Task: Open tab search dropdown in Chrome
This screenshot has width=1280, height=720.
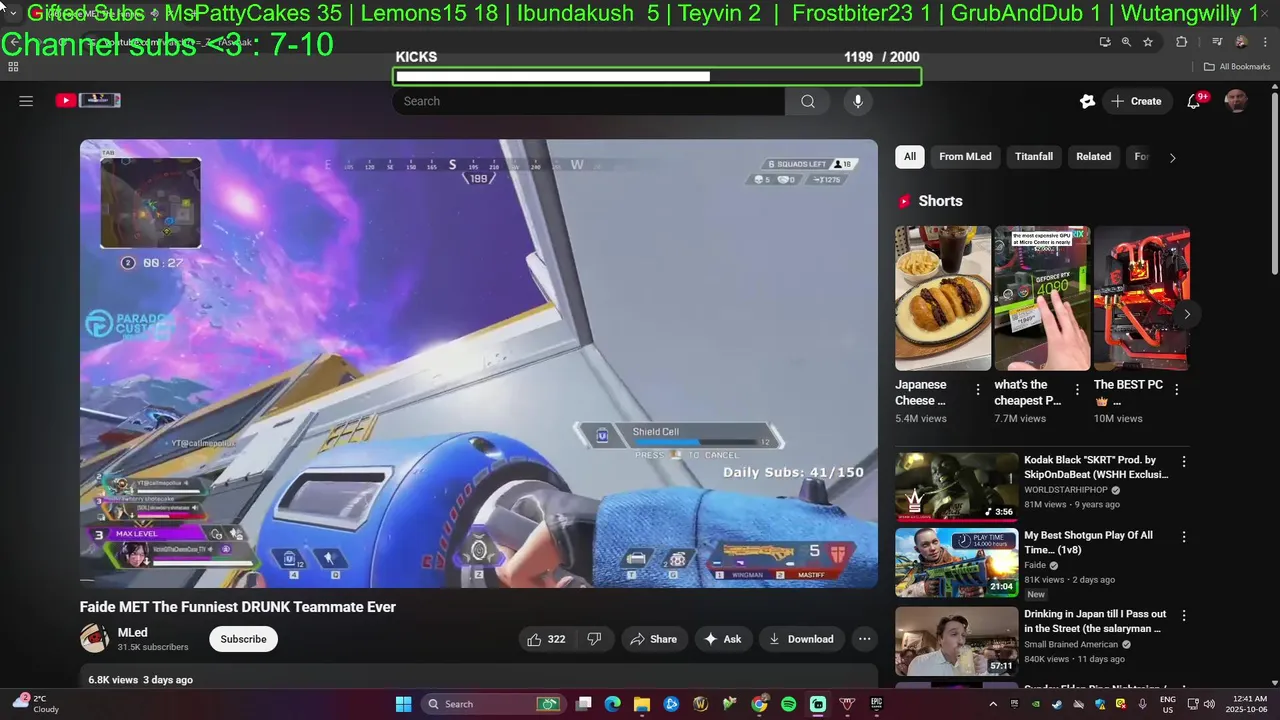Action: (13, 13)
